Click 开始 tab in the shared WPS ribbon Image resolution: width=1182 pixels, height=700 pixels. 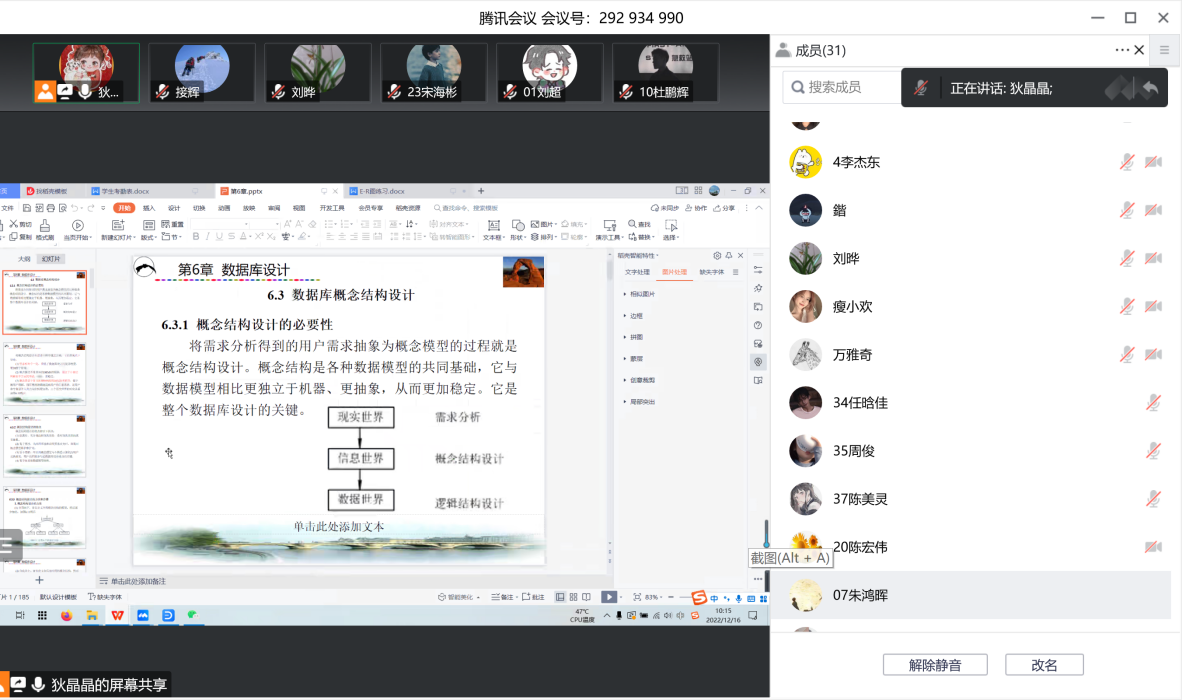pyautogui.click(x=123, y=208)
